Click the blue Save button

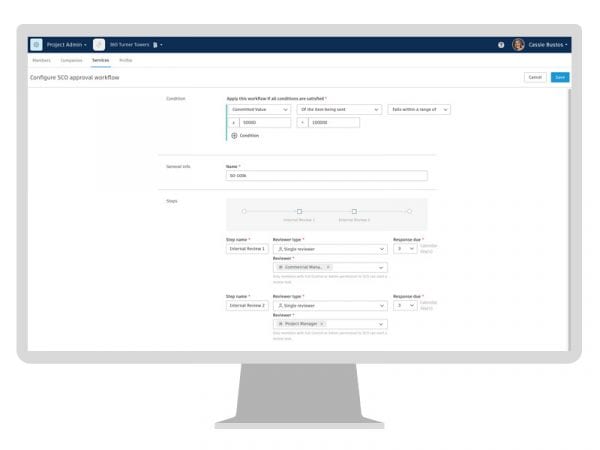[x=560, y=77]
